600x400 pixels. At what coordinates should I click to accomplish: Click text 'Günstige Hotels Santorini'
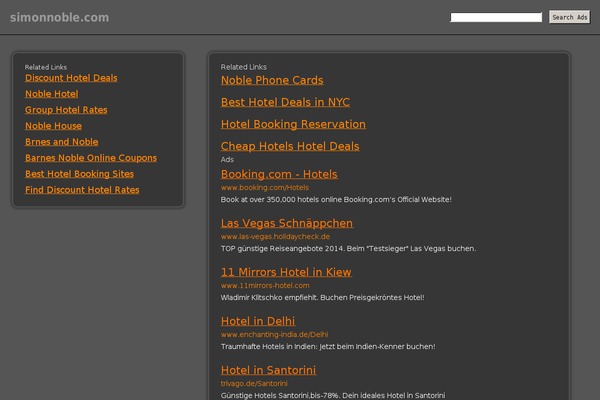point(264,395)
